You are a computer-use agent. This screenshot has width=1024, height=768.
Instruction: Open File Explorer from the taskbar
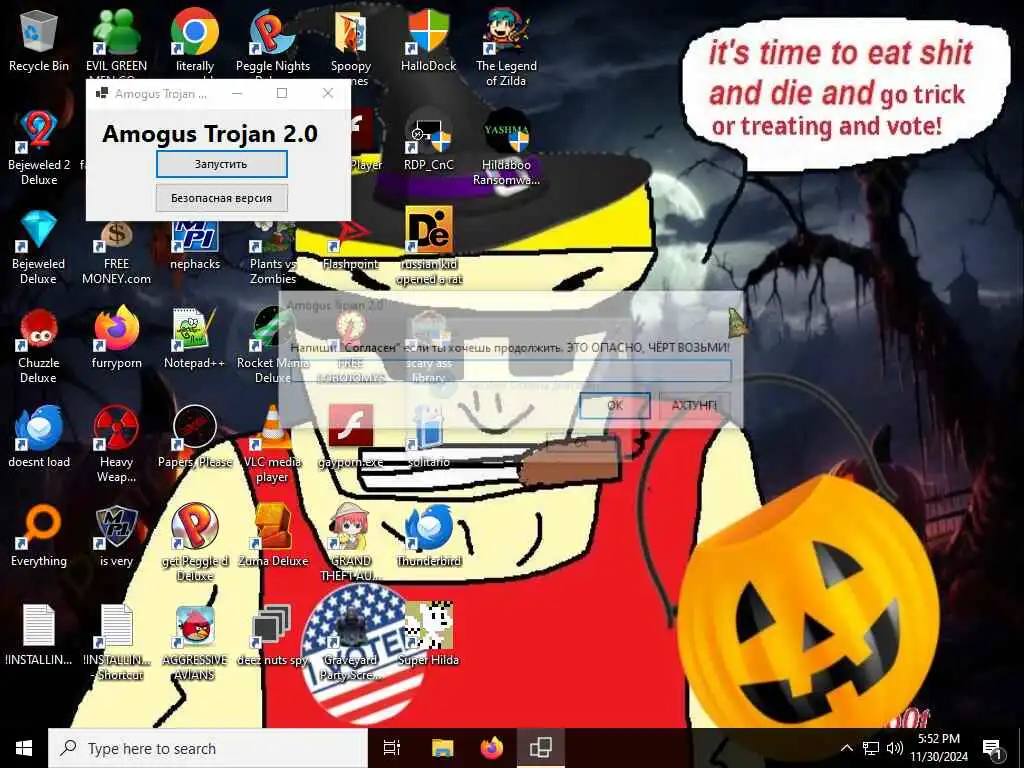[x=442, y=748]
